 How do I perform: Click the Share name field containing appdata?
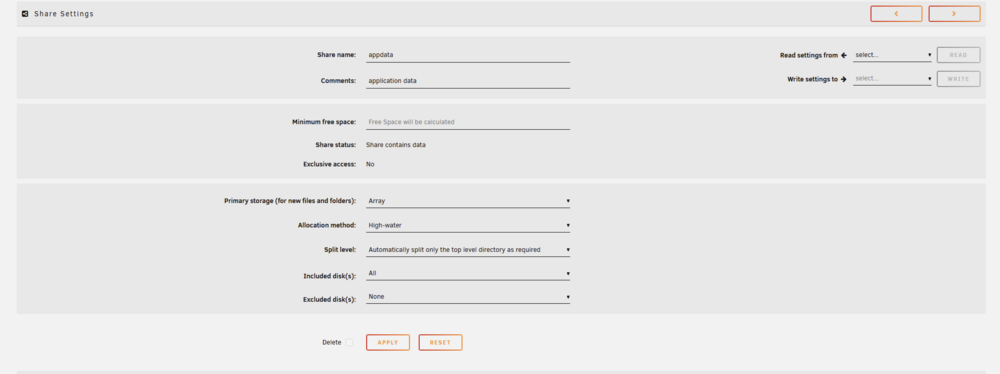pyautogui.click(x=467, y=55)
